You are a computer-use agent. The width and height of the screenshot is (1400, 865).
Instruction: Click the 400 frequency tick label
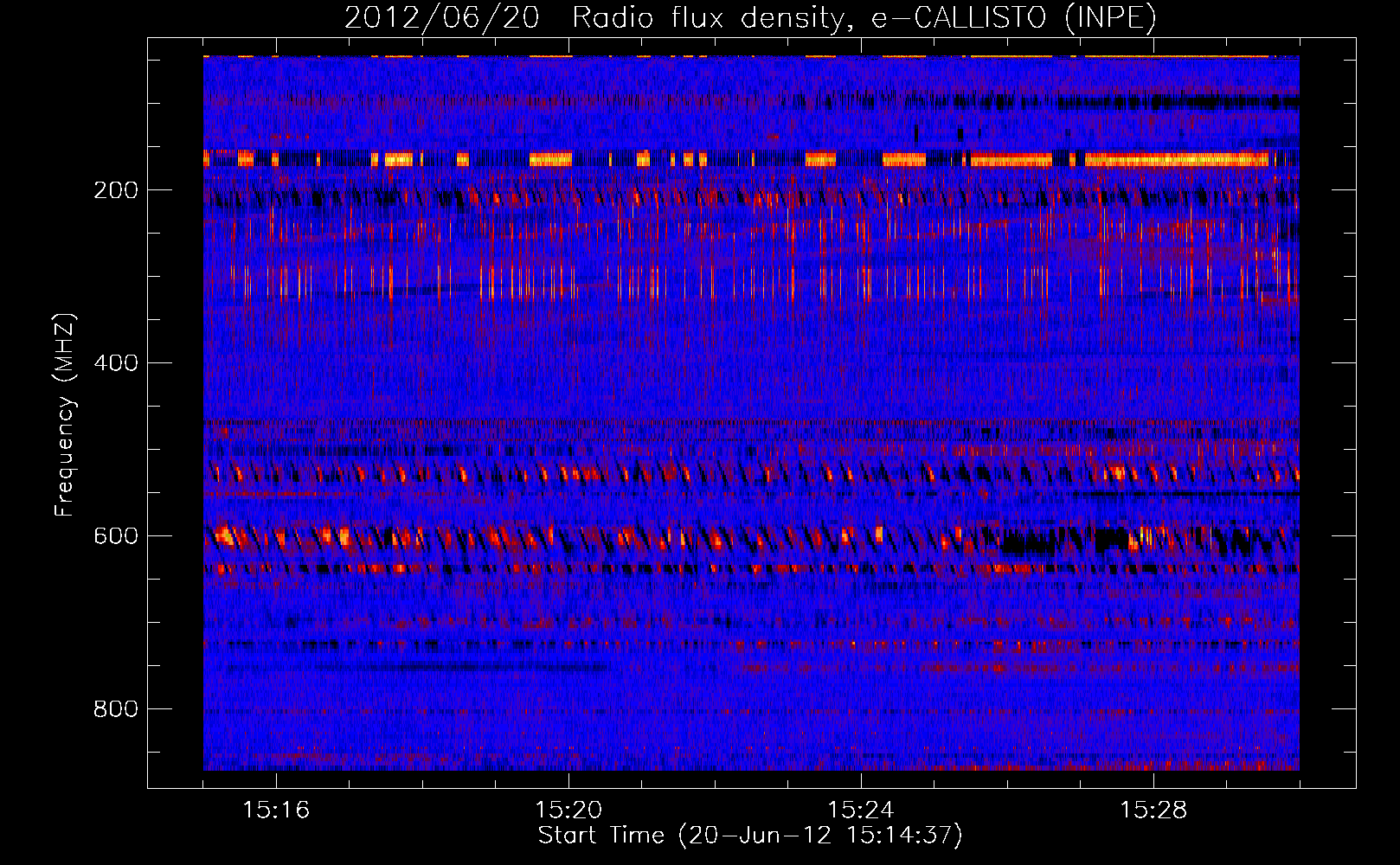116,362
